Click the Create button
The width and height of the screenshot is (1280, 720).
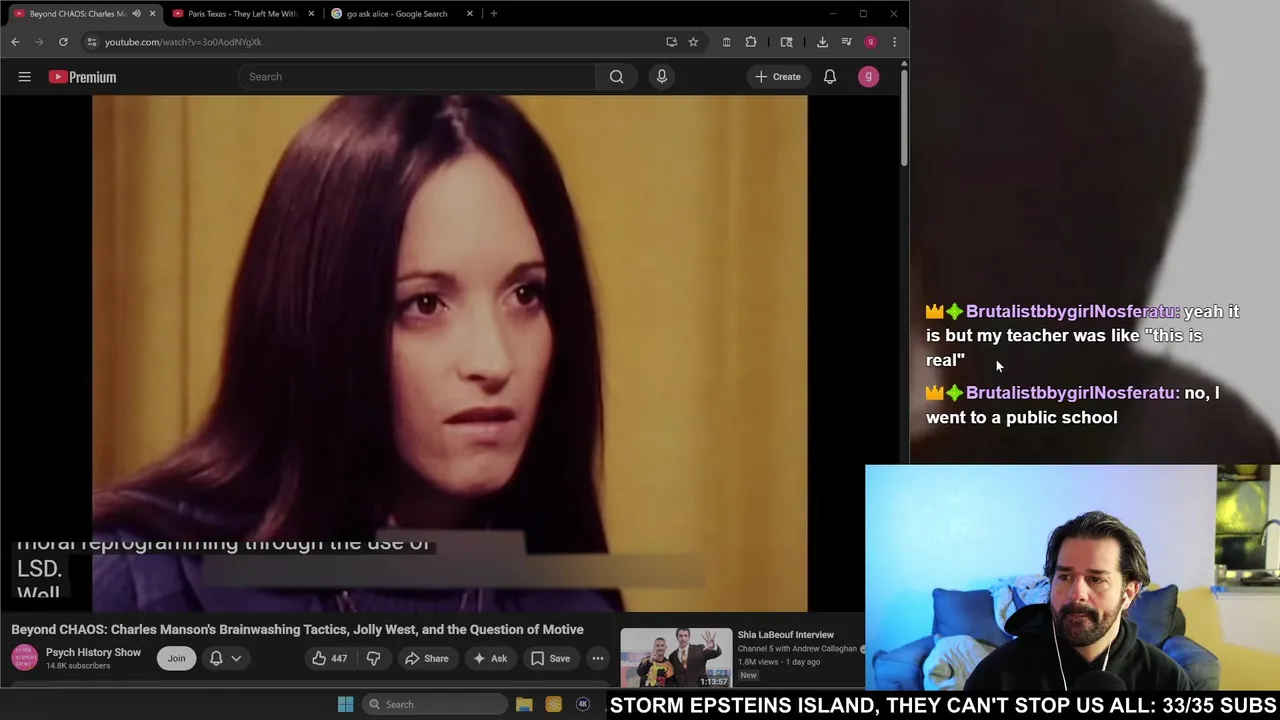[x=778, y=77]
